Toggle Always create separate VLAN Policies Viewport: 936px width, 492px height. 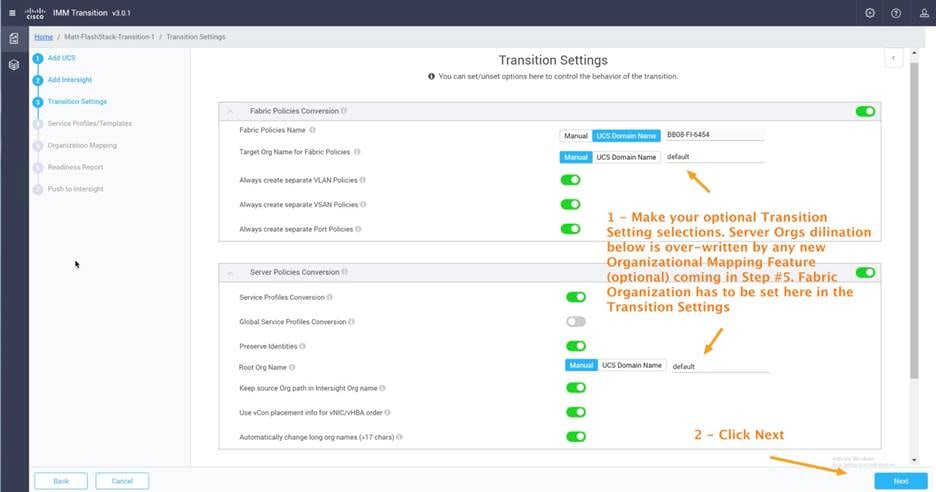click(570, 180)
